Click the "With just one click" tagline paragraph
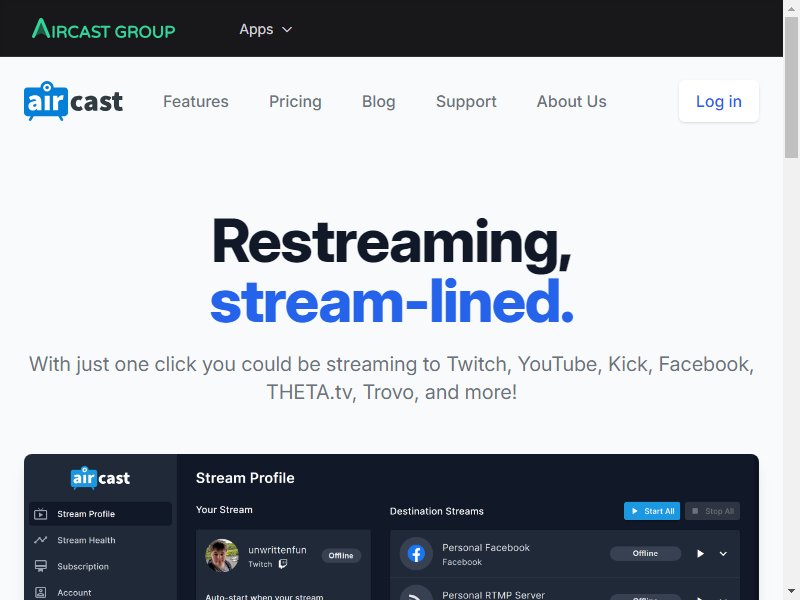 392,378
